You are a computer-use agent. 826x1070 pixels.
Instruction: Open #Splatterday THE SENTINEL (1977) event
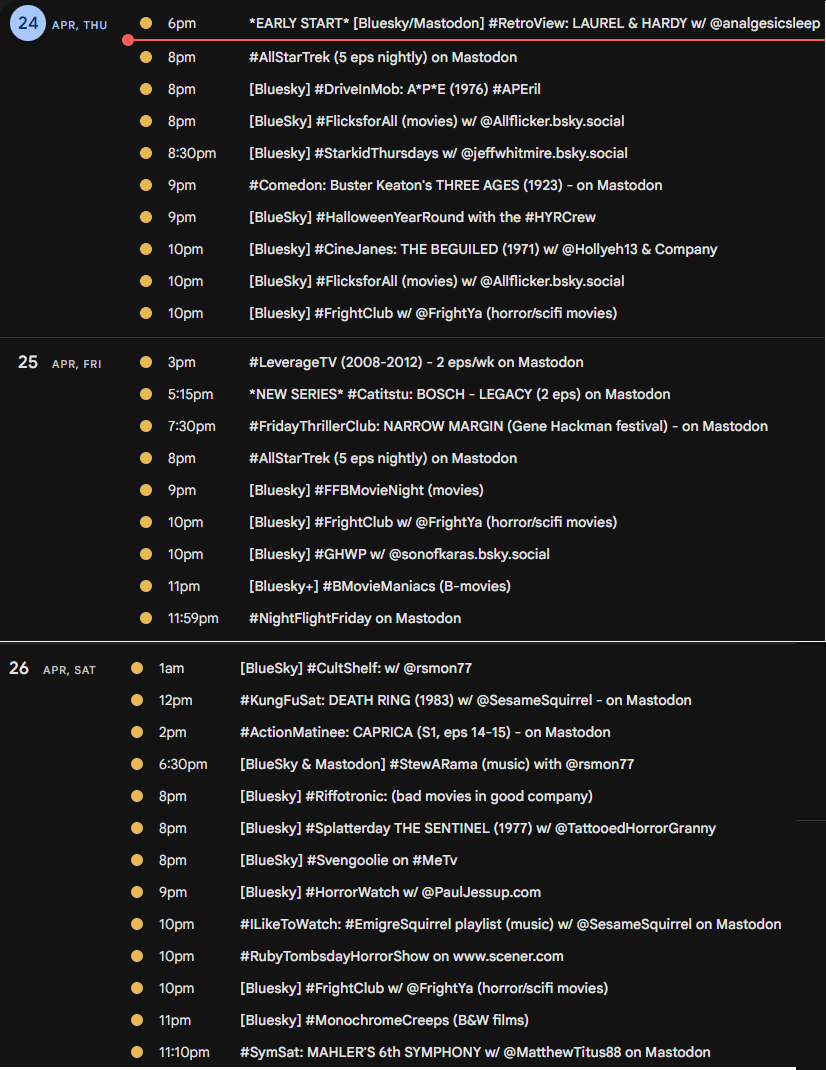pyautogui.click(x=478, y=829)
